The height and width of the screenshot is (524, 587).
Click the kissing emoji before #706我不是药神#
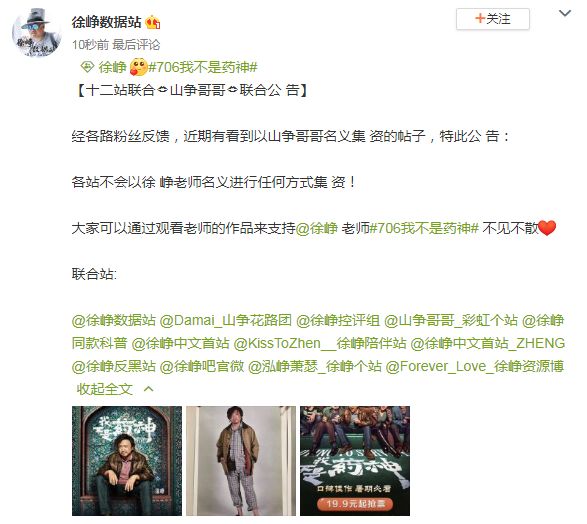[138, 67]
